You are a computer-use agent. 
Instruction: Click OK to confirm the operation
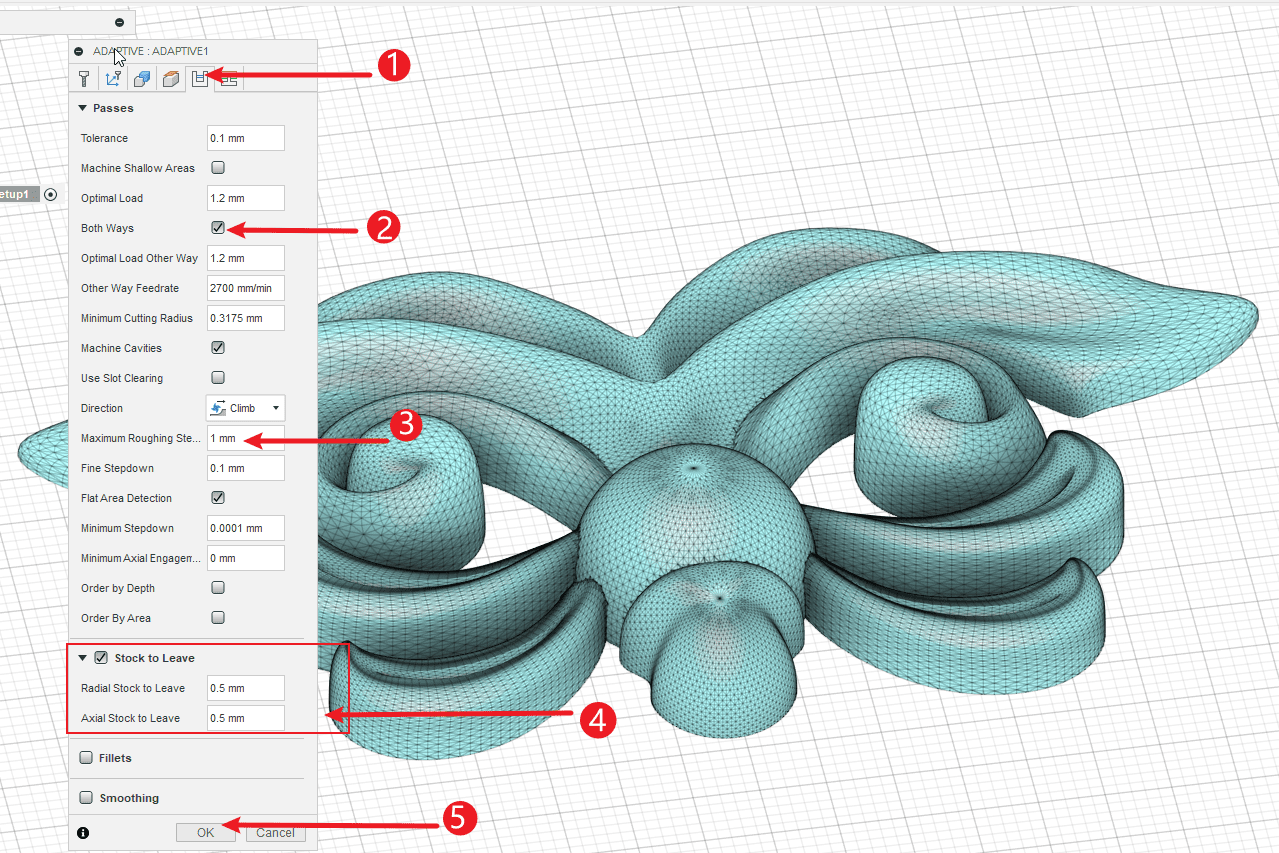[205, 832]
